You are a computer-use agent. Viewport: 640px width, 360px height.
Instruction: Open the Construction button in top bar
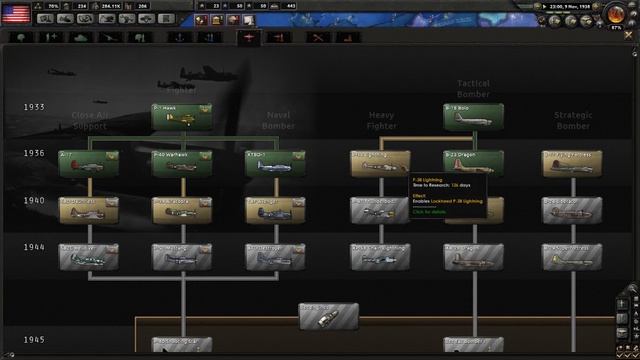coord(107,19)
